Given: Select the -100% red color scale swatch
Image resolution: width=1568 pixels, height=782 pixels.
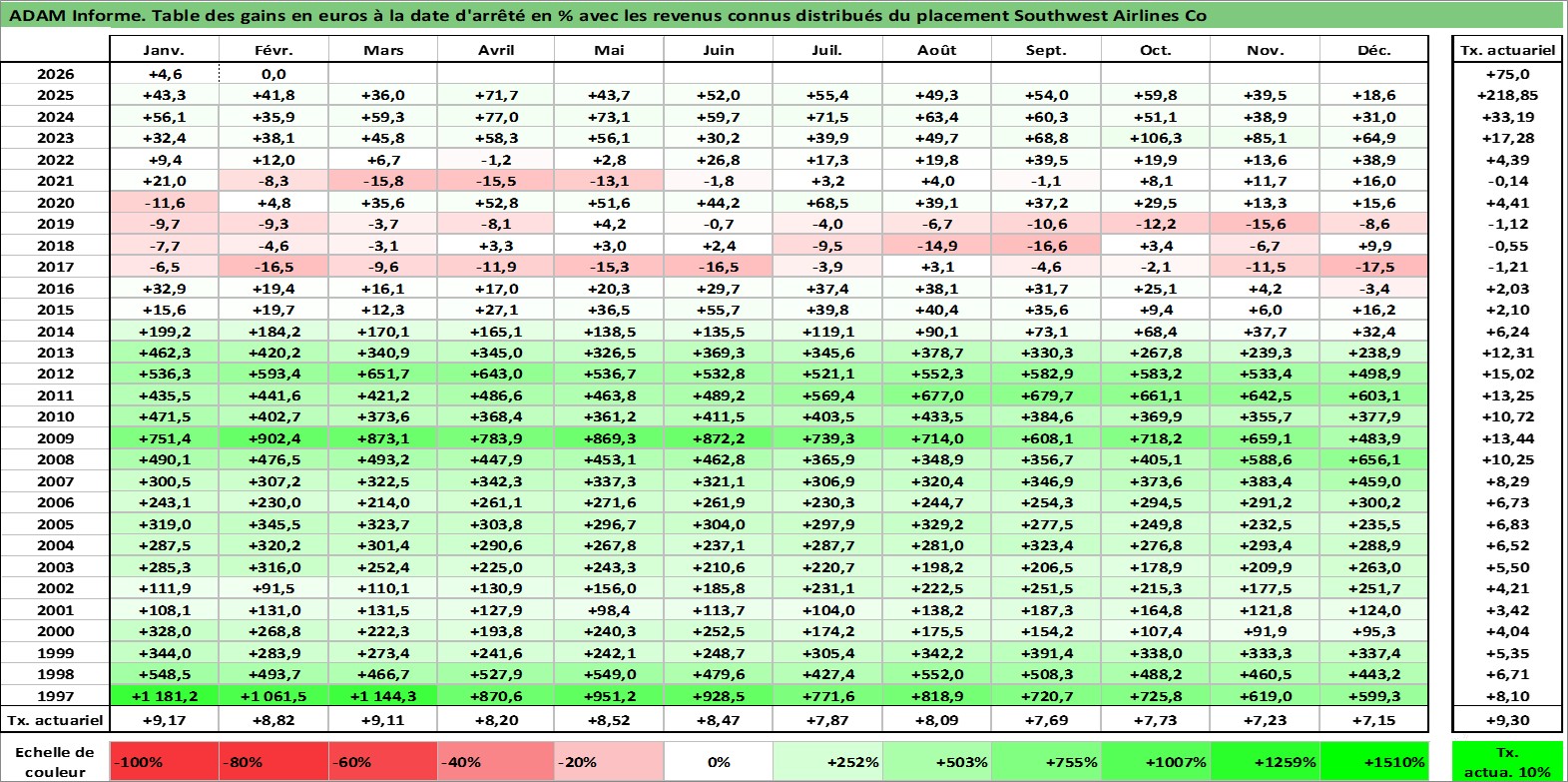Looking at the screenshot, I should tap(164, 761).
